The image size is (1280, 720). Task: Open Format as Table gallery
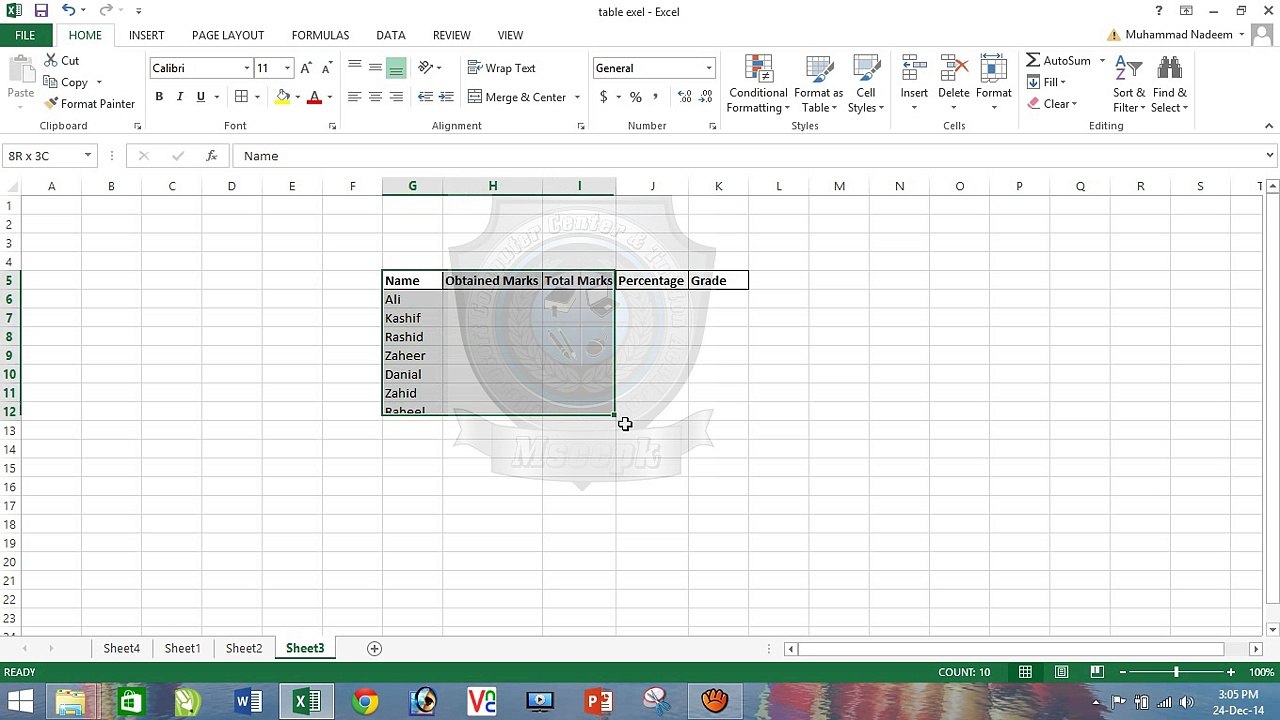(x=818, y=84)
